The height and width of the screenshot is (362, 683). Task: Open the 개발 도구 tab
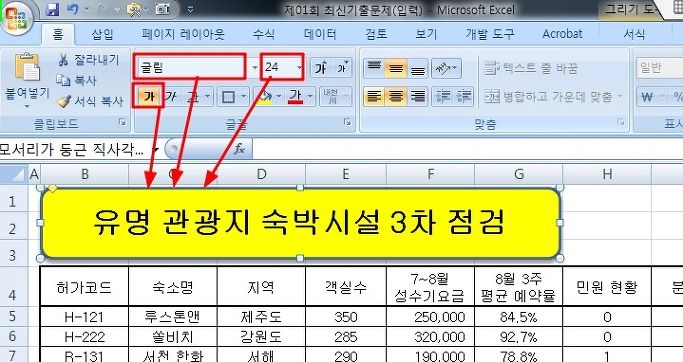pos(490,34)
